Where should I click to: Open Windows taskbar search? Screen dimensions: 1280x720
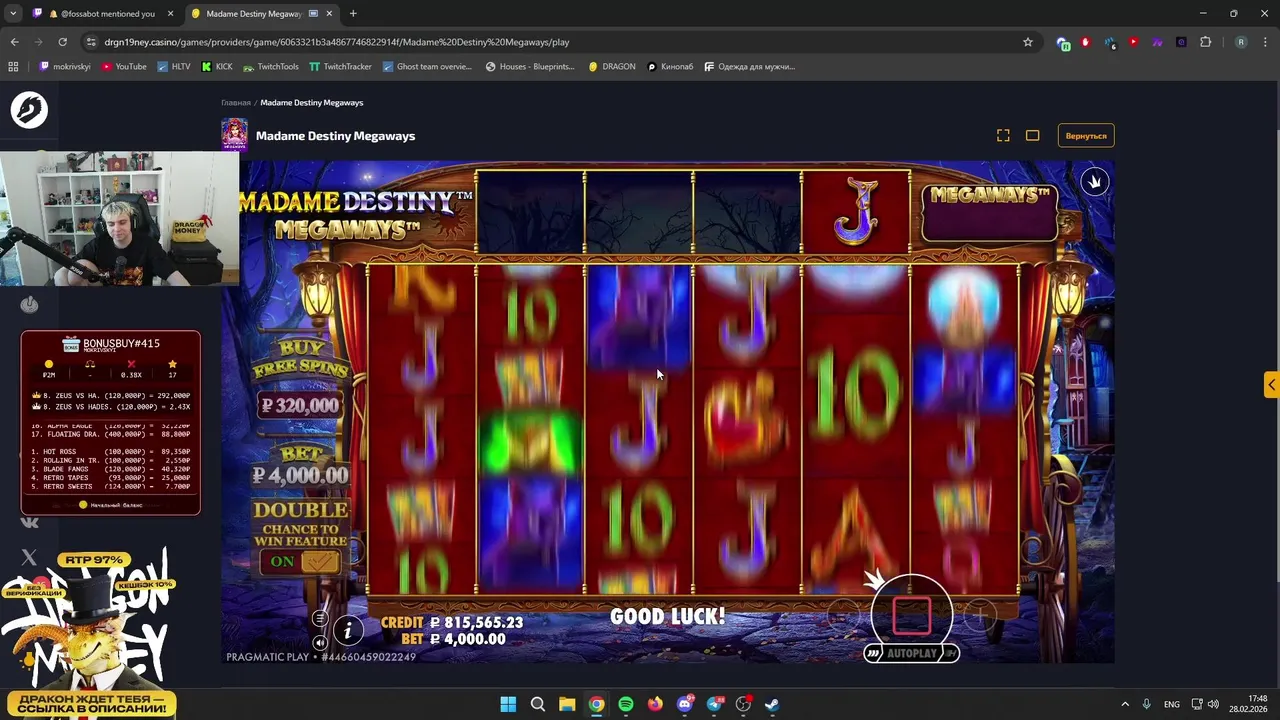click(x=537, y=704)
